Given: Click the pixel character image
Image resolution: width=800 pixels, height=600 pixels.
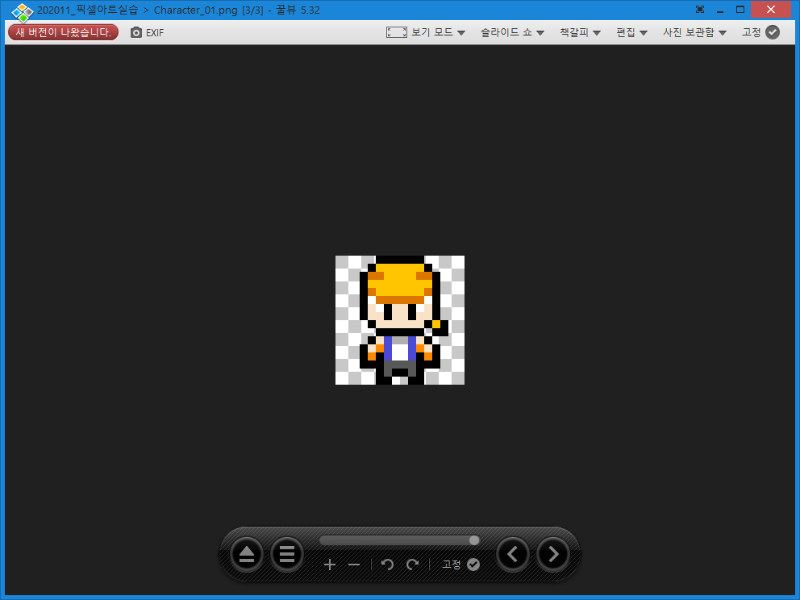Looking at the screenshot, I should point(399,320).
